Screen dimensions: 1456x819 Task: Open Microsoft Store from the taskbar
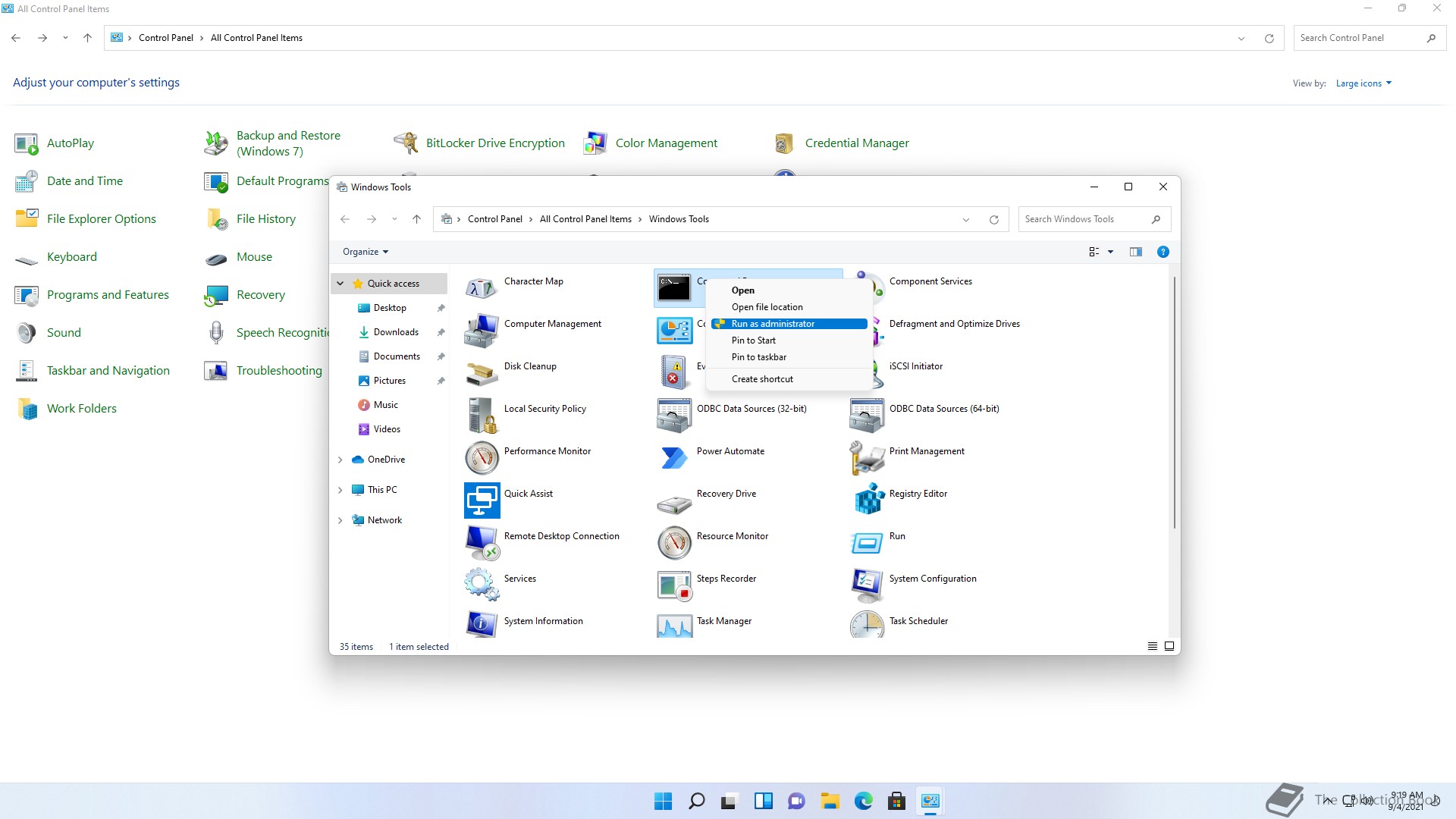coord(896,801)
